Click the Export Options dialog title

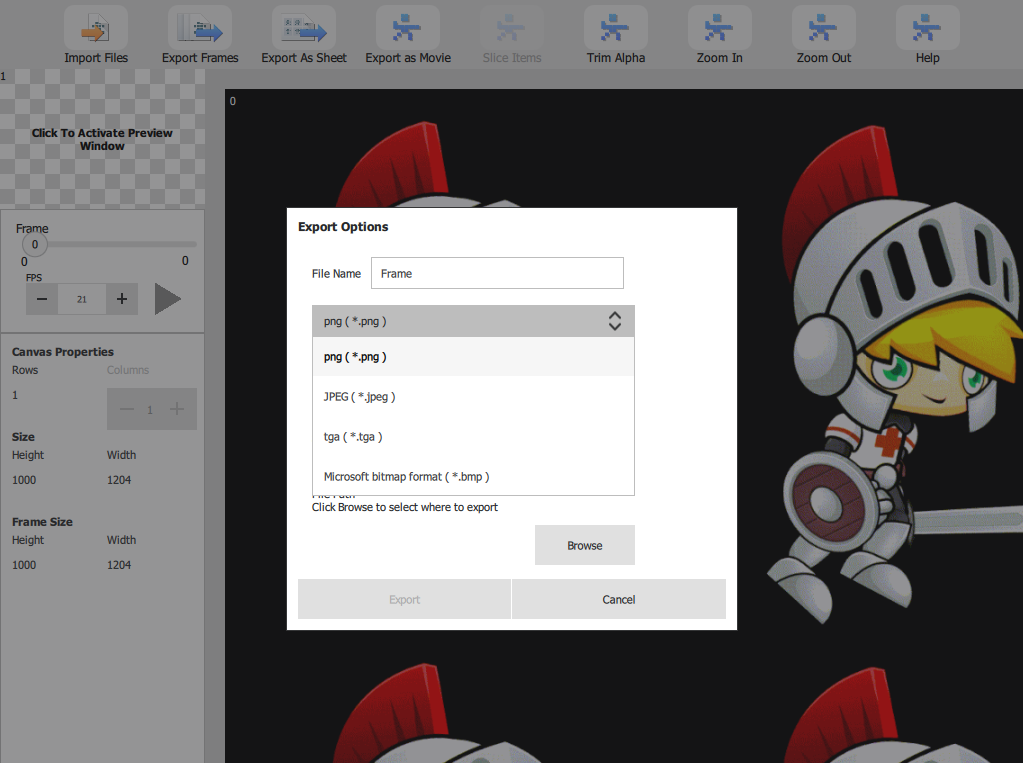(343, 226)
